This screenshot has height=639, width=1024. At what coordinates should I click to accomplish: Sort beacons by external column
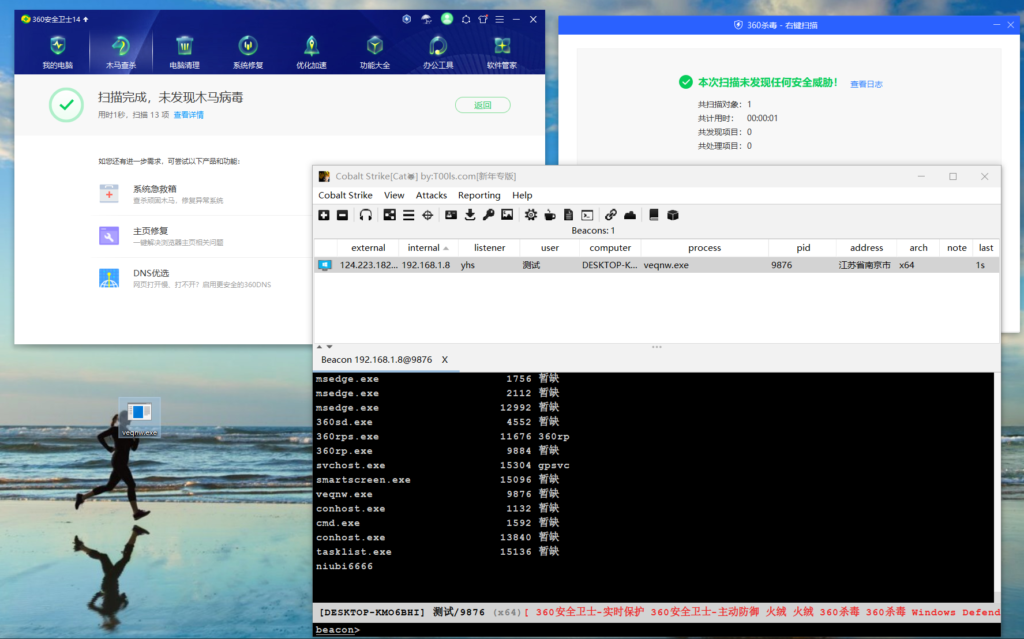368,248
